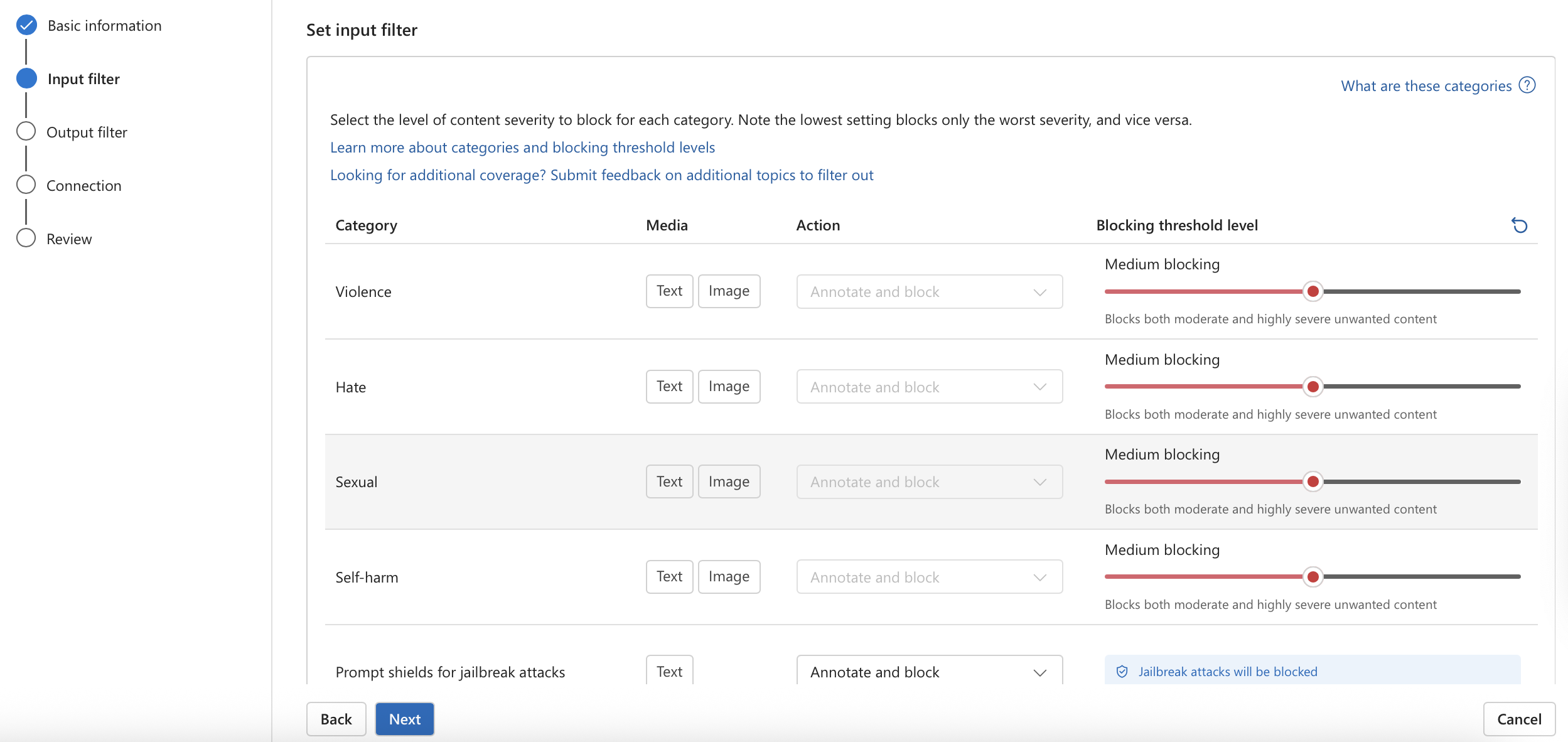Viewport: 1568px width, 742px height.
Task: Click the Violence blocking threshold slider handle
Action: (x=1314, y=291)
